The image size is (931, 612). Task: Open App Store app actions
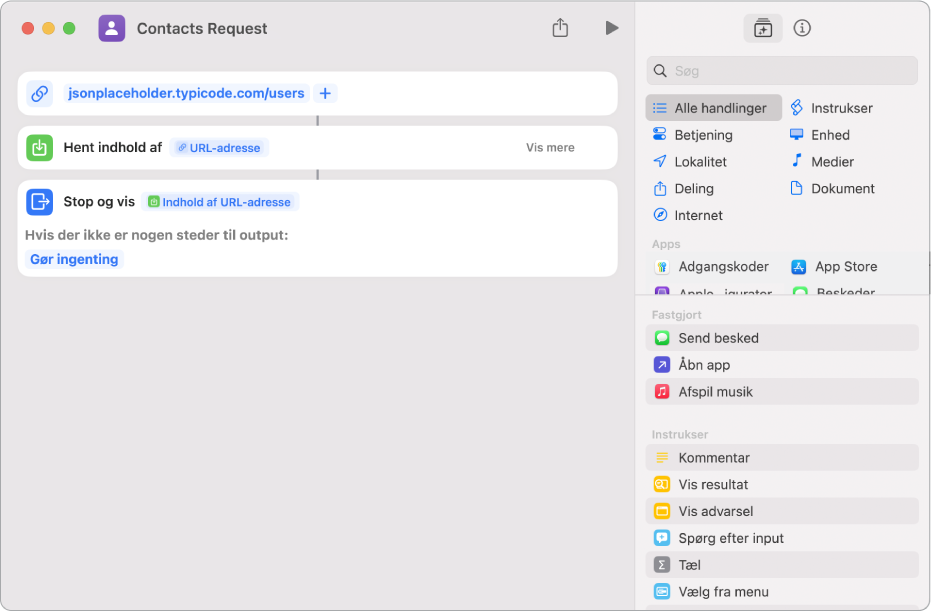(x=835, y=267)
